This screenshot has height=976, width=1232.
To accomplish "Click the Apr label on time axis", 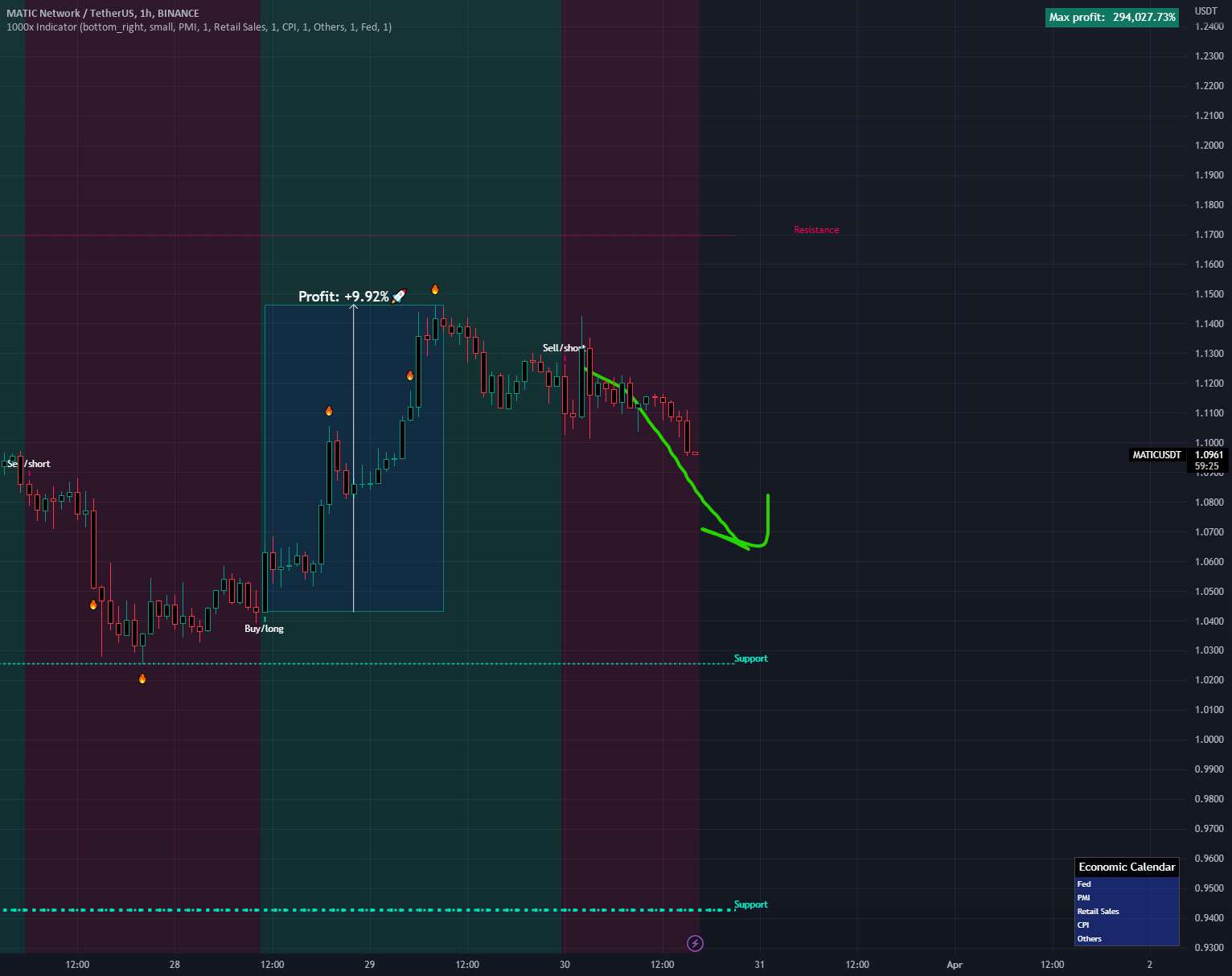I will tap(955, 965).
